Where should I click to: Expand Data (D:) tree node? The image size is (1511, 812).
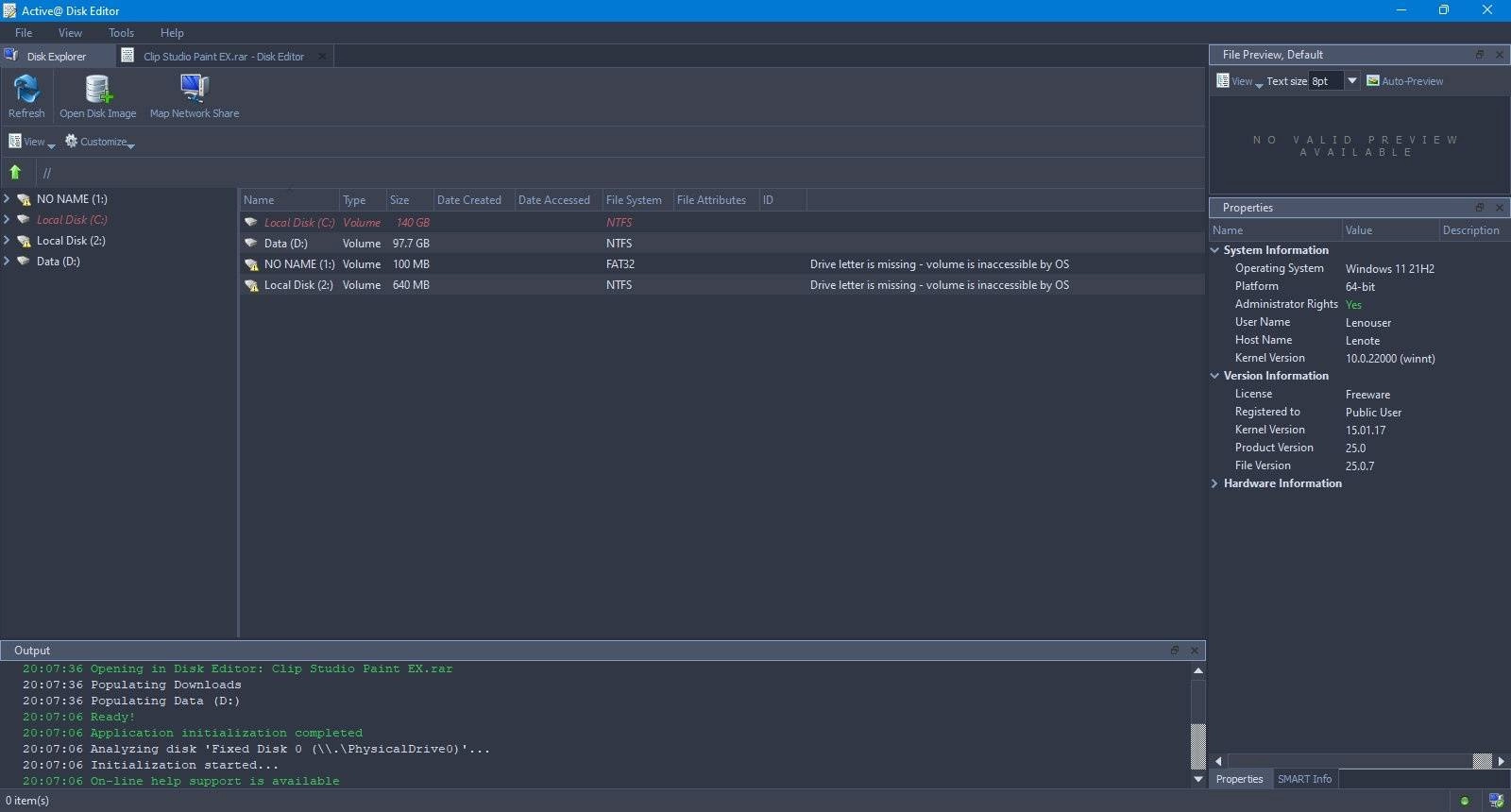[x=7, y=262]
